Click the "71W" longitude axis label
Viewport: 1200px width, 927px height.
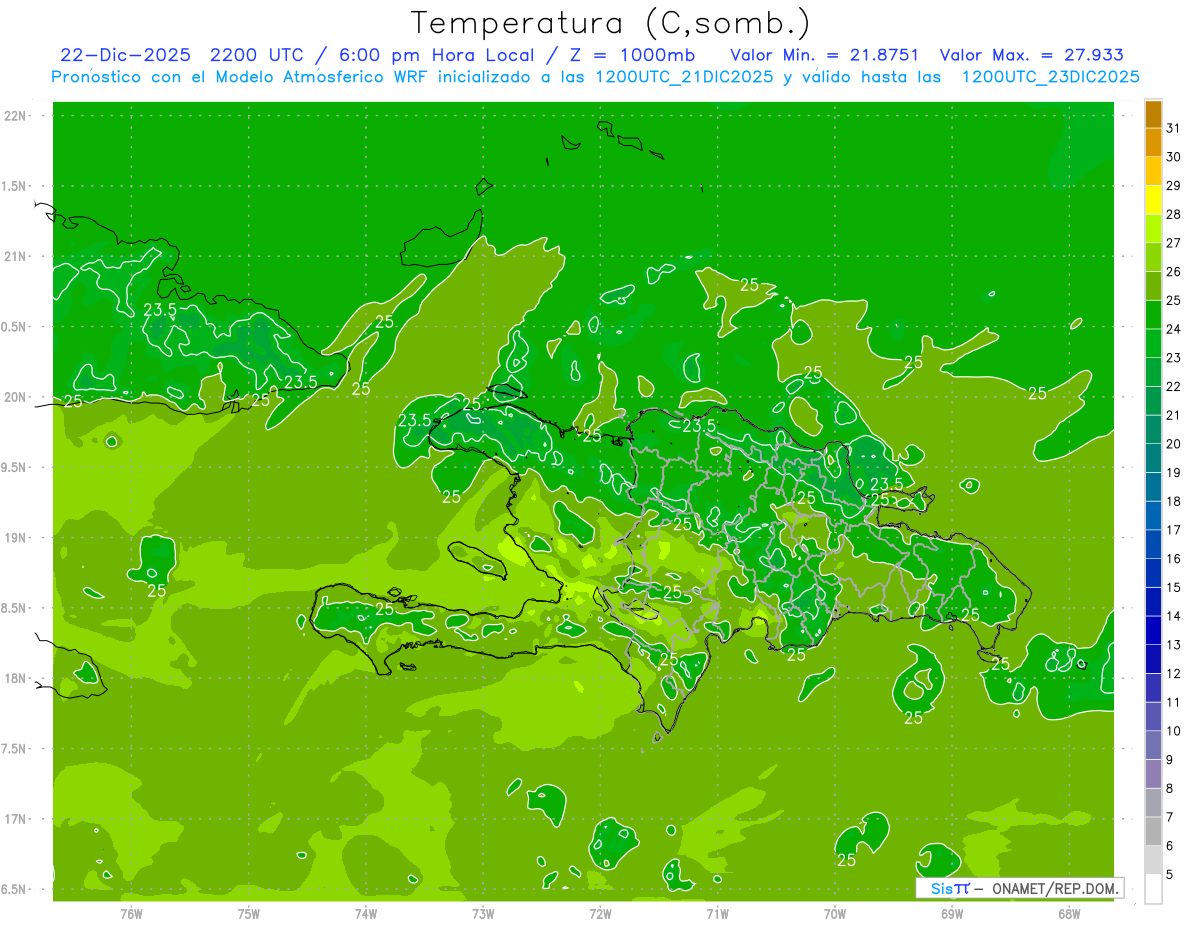pyautogui.click(x=717, y=914)
